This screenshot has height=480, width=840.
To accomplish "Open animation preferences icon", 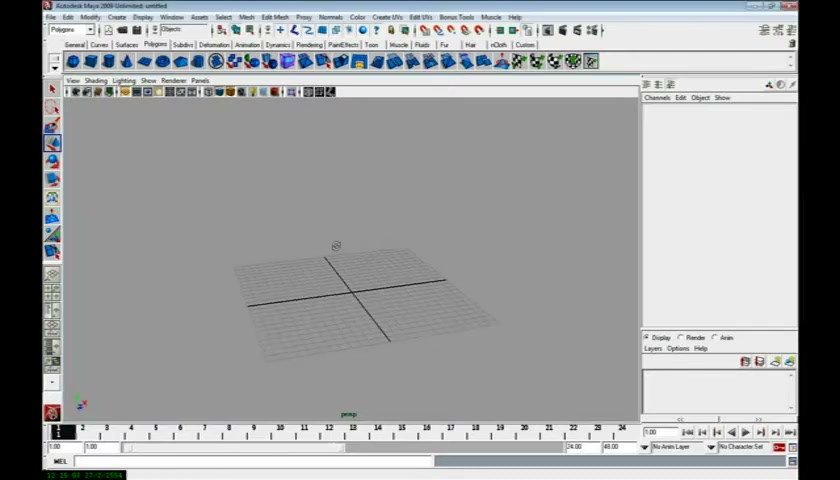I will point(793,447).
